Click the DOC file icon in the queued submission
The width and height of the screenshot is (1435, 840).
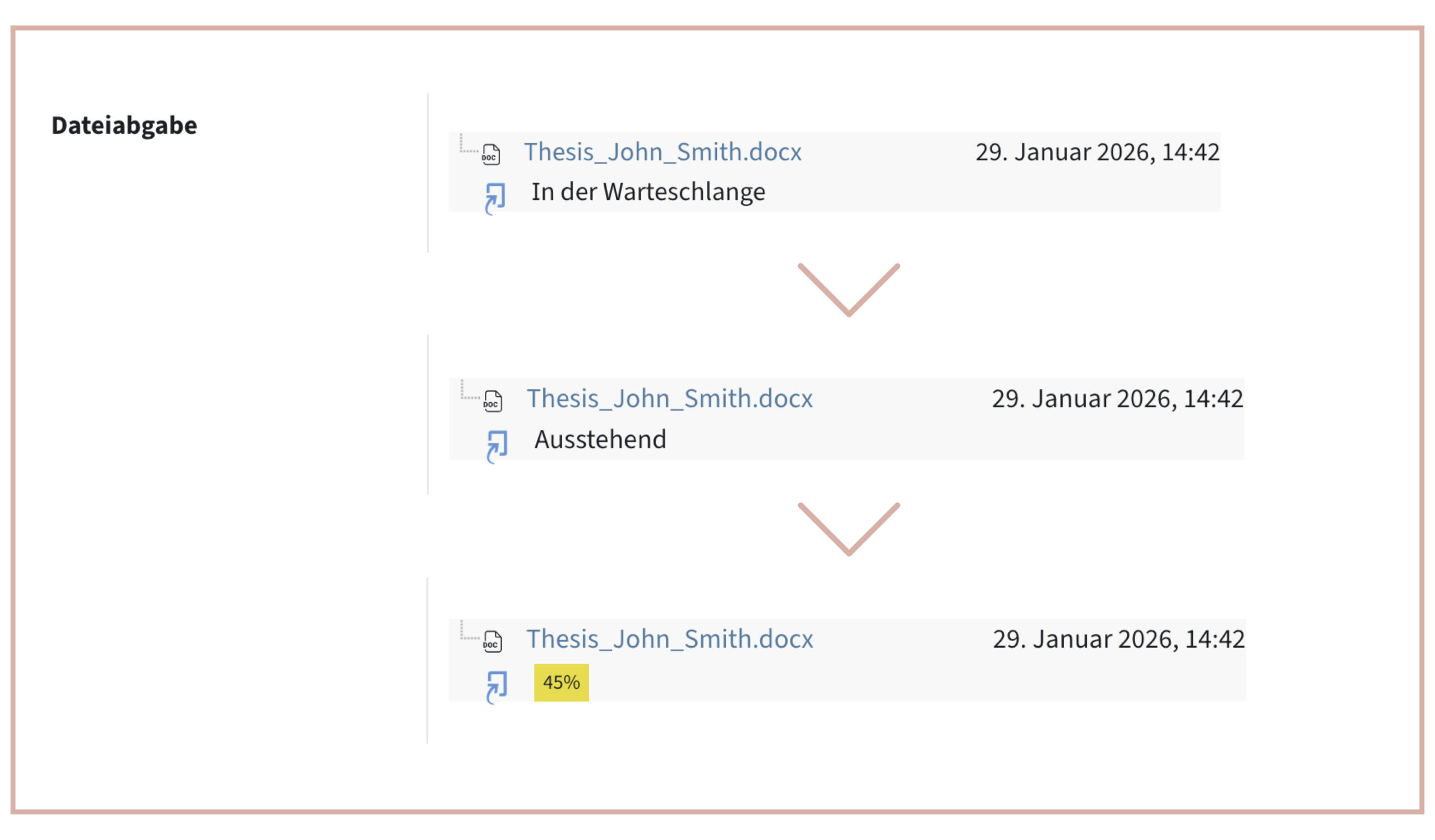click(491, 154)
